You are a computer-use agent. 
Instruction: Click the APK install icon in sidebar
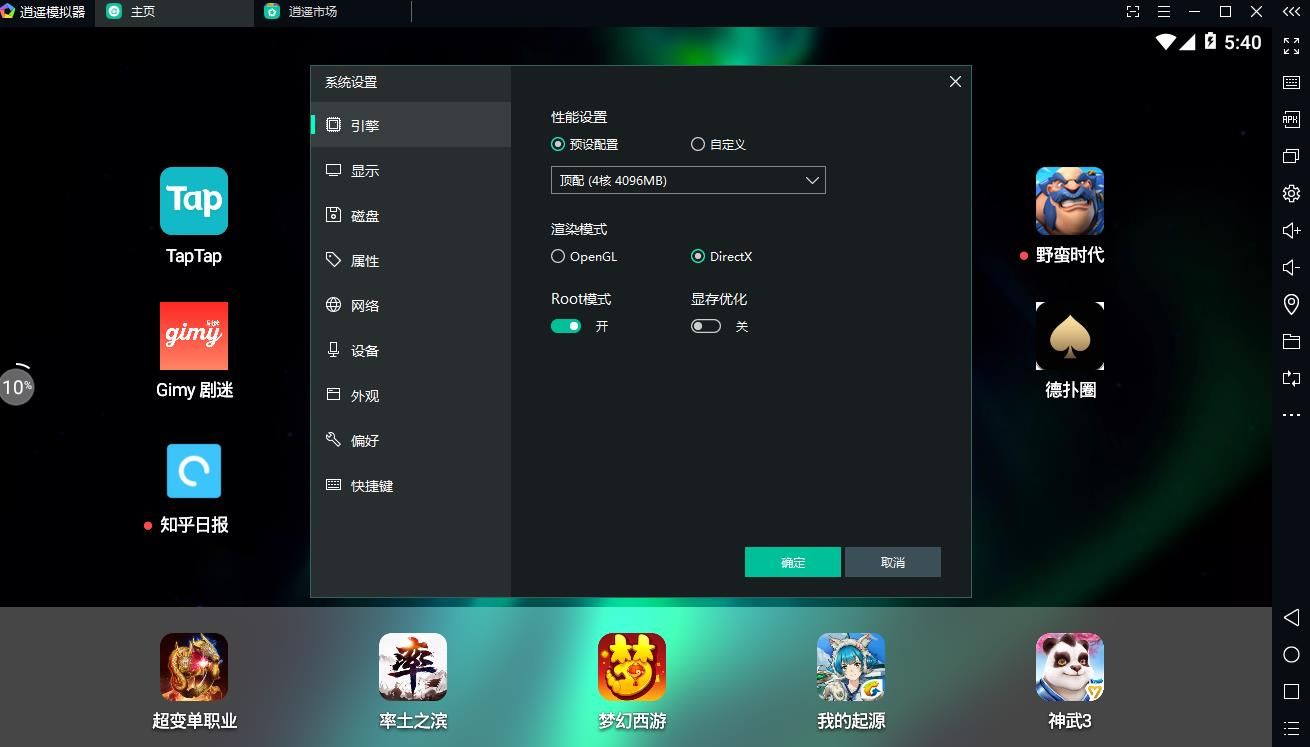pyautogui.click(x=1291, y=120)
